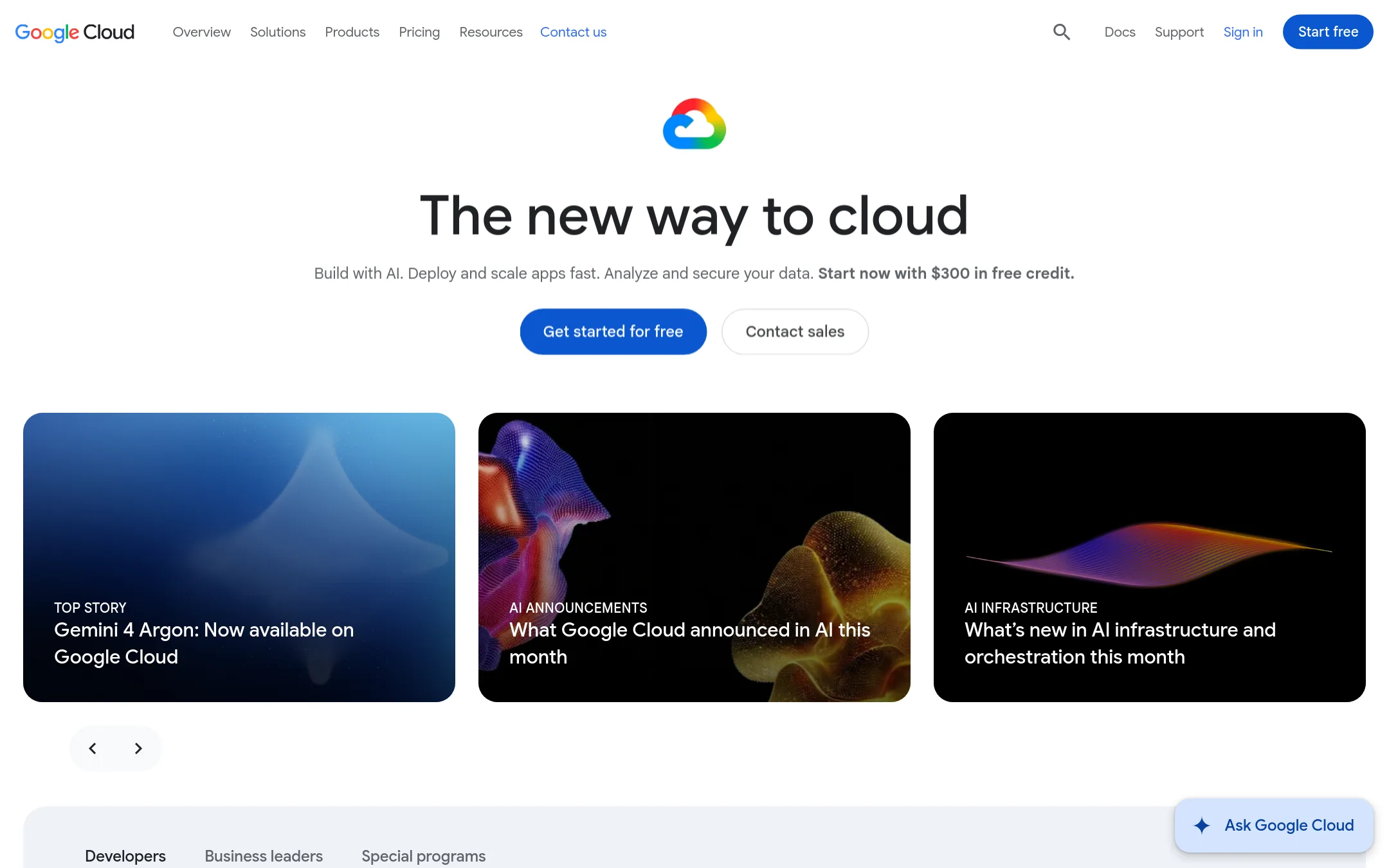
Task: Switch to the Business leaders tab
Action: tap(264, 856)
